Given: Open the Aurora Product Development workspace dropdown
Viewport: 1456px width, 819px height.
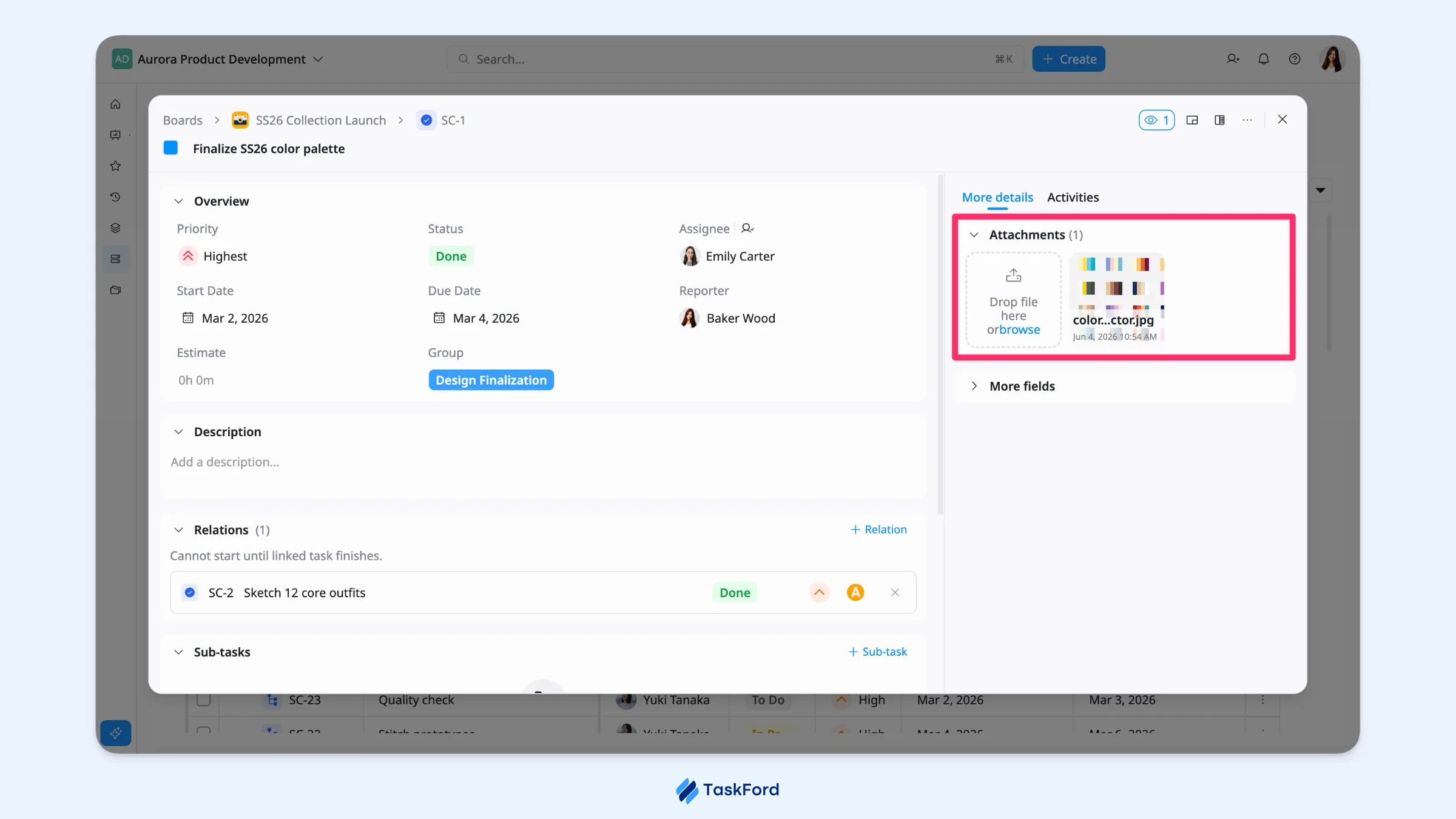Looking at the screenshot, I should (x=218, y=59).
